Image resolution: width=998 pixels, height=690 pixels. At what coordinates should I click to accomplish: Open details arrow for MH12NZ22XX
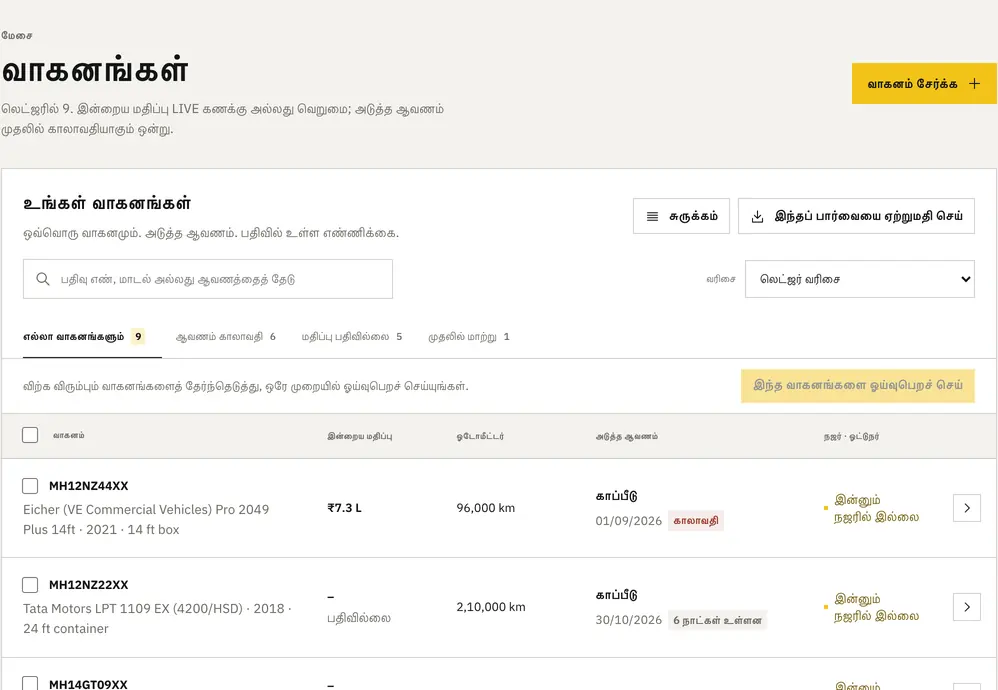tap(967, 607)
